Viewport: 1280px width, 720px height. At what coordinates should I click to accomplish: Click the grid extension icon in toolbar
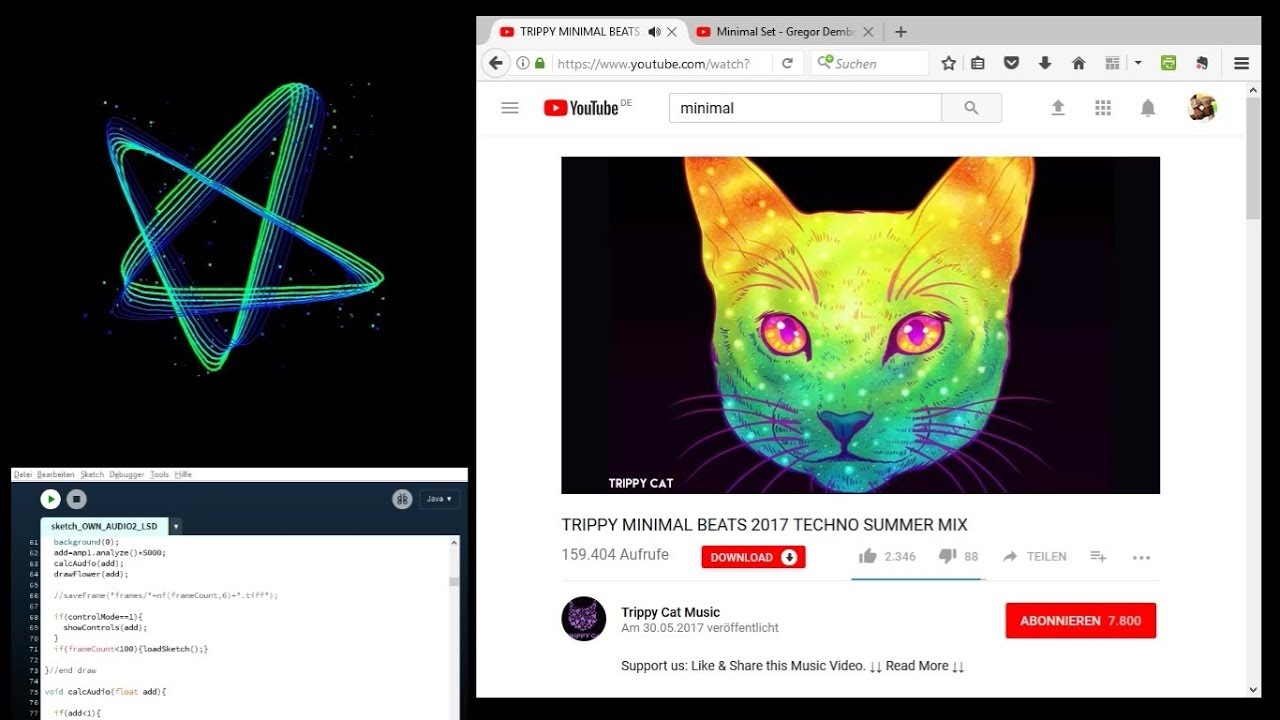pos(1112,63)
